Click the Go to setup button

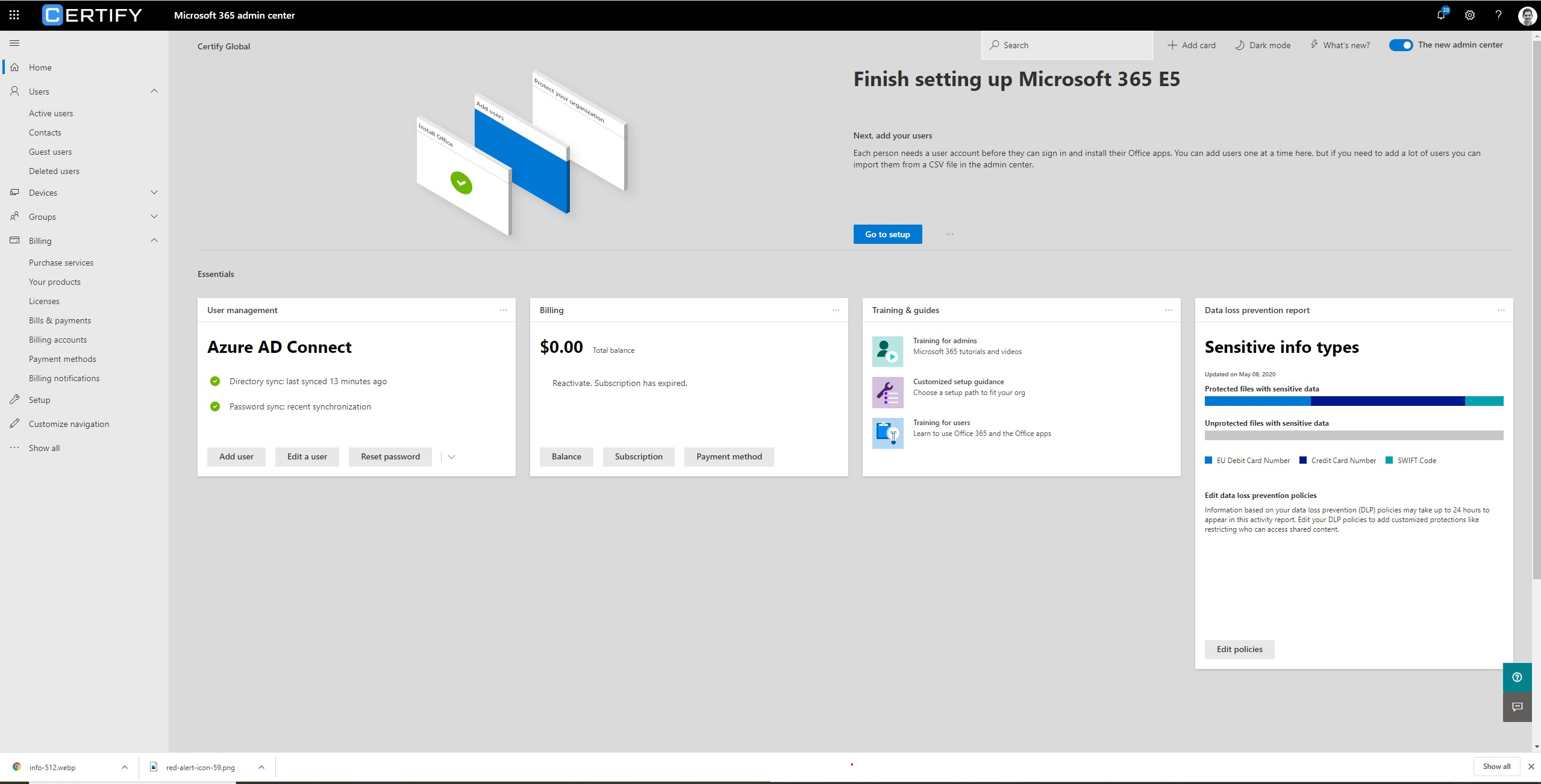(x=887, y=234)
